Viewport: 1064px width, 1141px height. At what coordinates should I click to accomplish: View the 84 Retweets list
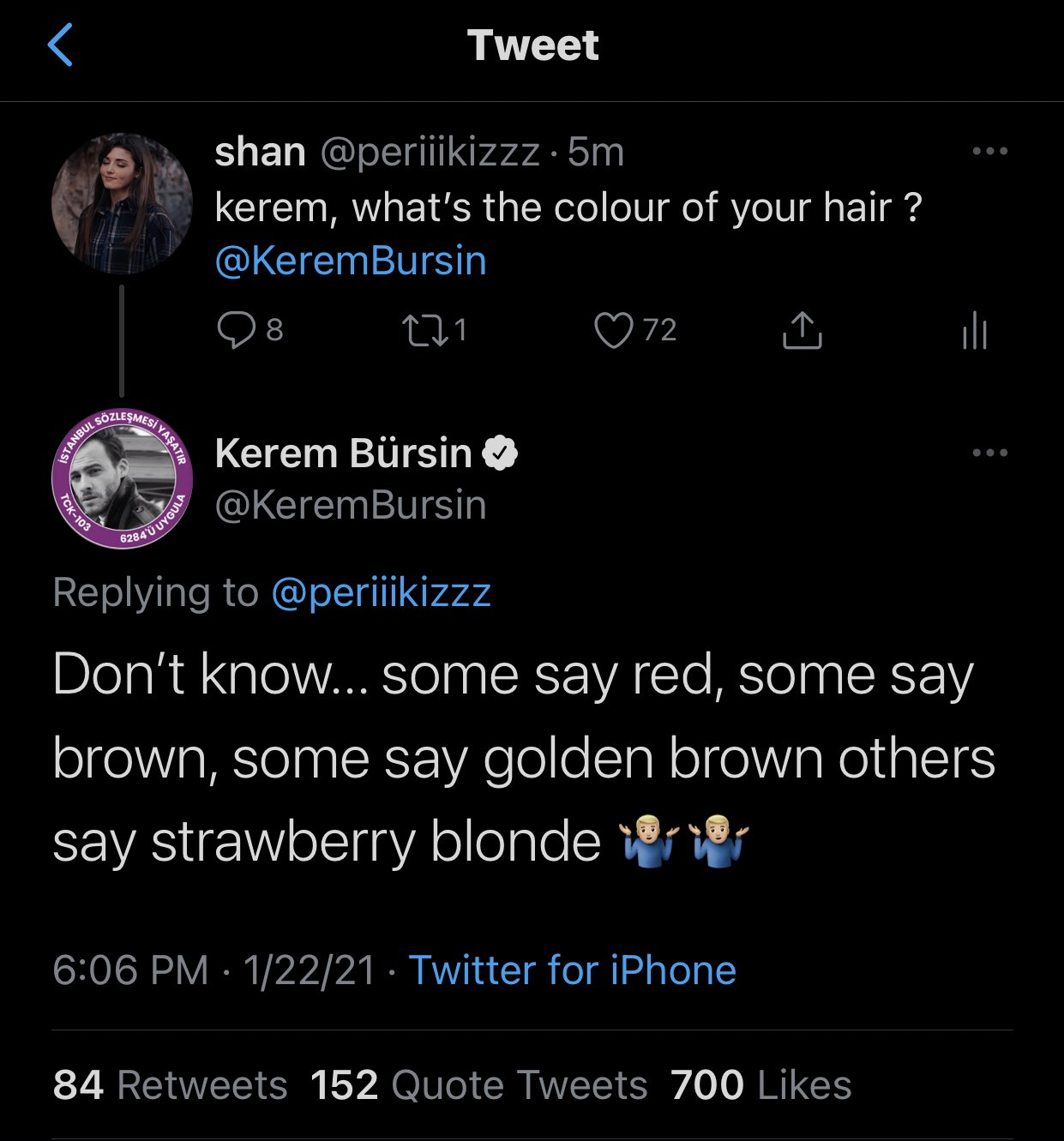point(170,1085)
